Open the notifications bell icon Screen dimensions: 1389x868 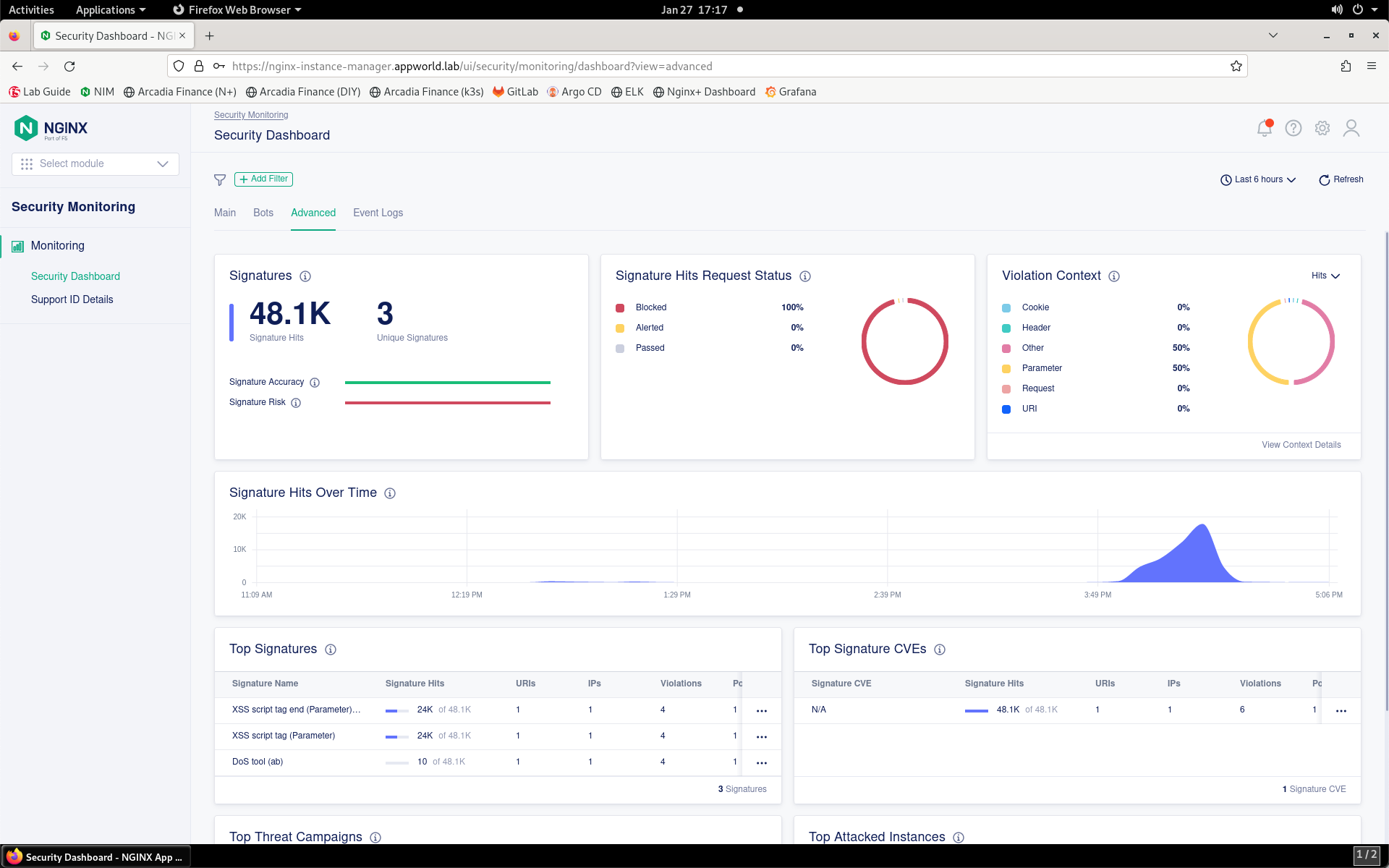[1265, 128]
